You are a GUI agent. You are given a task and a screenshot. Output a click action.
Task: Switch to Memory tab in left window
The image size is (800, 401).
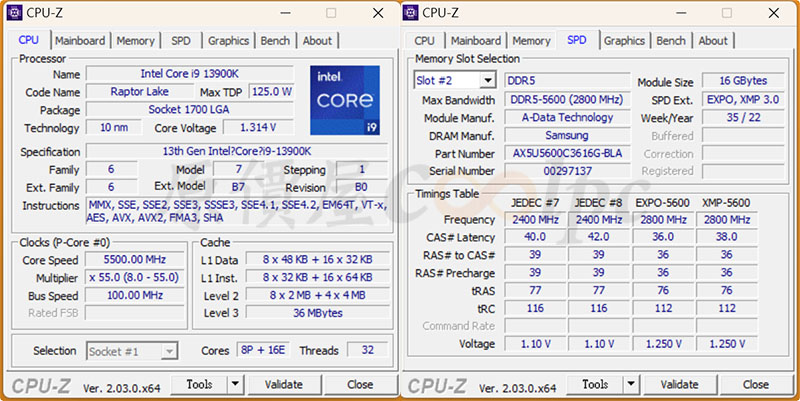click(x=135, y=41)
